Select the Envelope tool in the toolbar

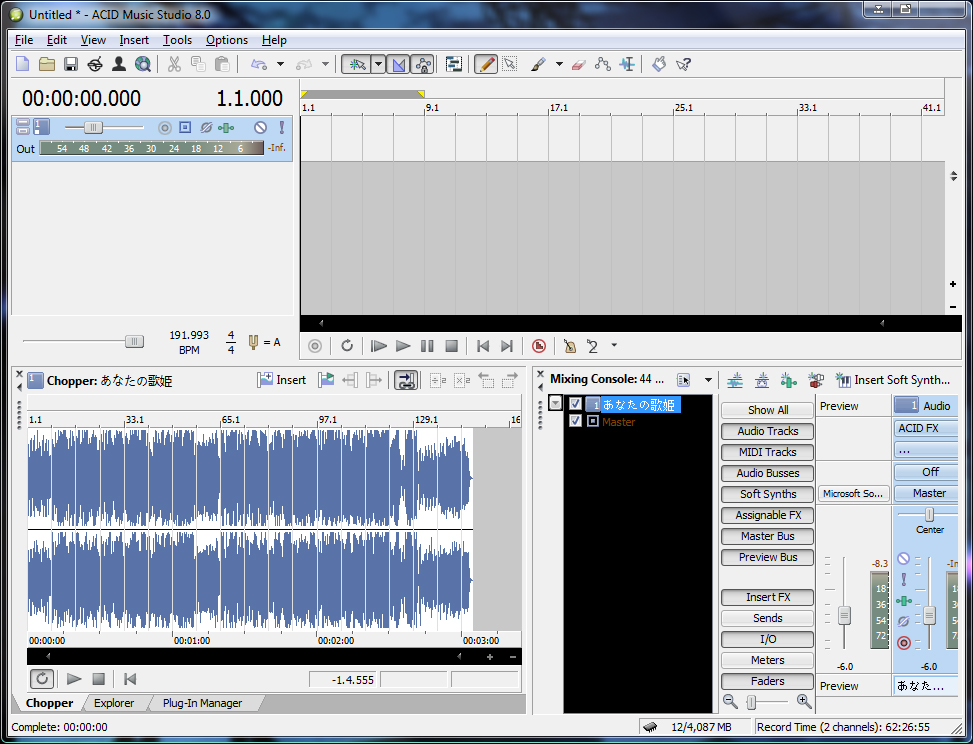603,64
